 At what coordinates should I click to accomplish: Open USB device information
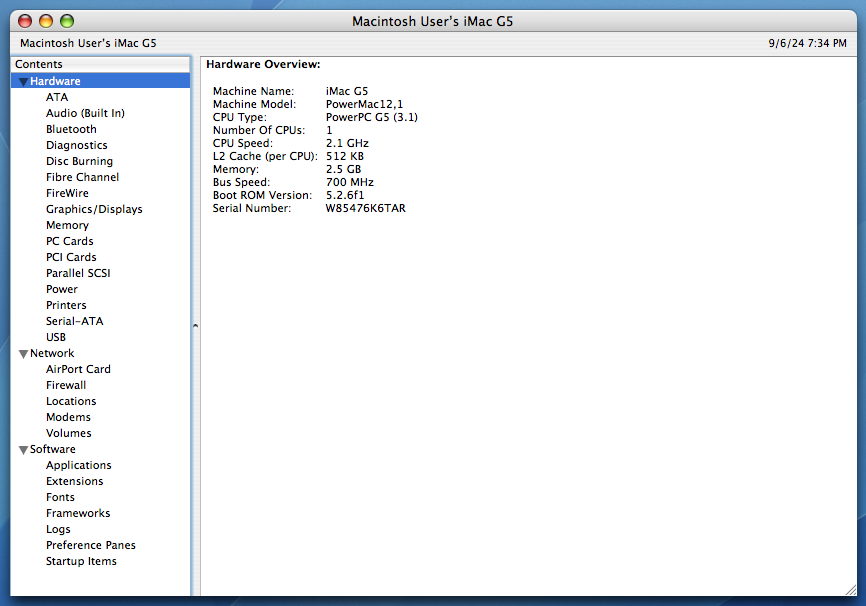[56, 338]
